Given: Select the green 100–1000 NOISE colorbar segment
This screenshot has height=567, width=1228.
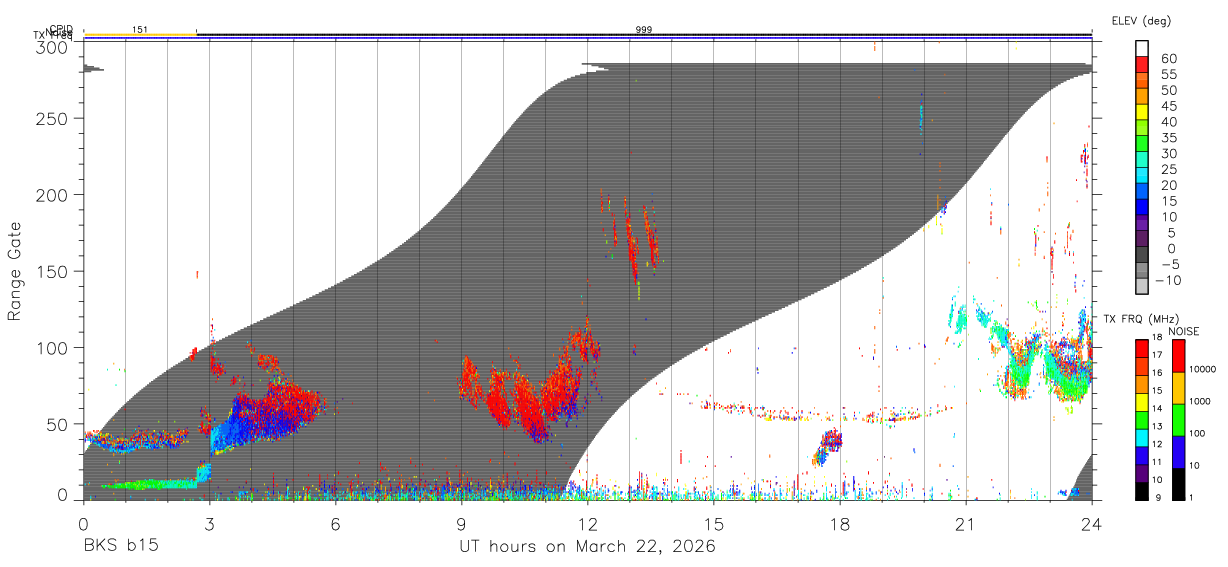Looking at the screenshot, I should (x=1178, y=420).
